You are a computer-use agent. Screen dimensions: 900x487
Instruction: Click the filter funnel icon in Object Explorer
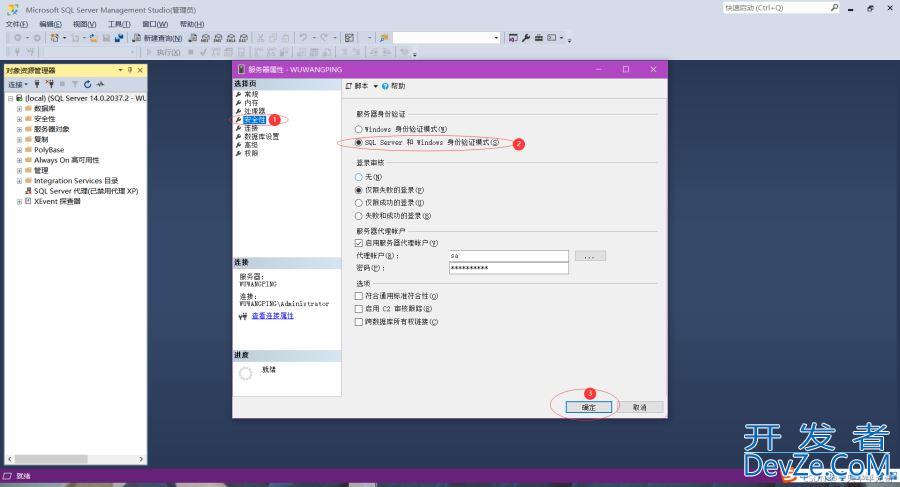[75, 84]
